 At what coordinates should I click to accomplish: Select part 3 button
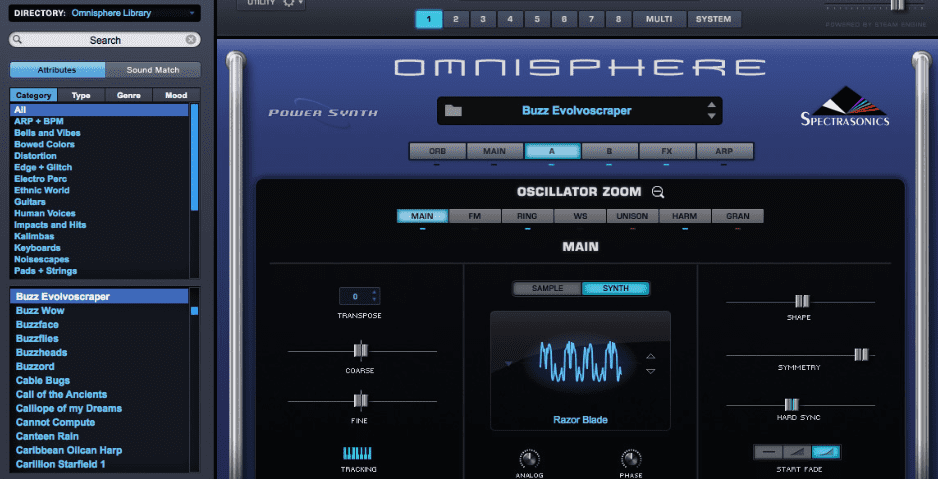click(483, 19)
